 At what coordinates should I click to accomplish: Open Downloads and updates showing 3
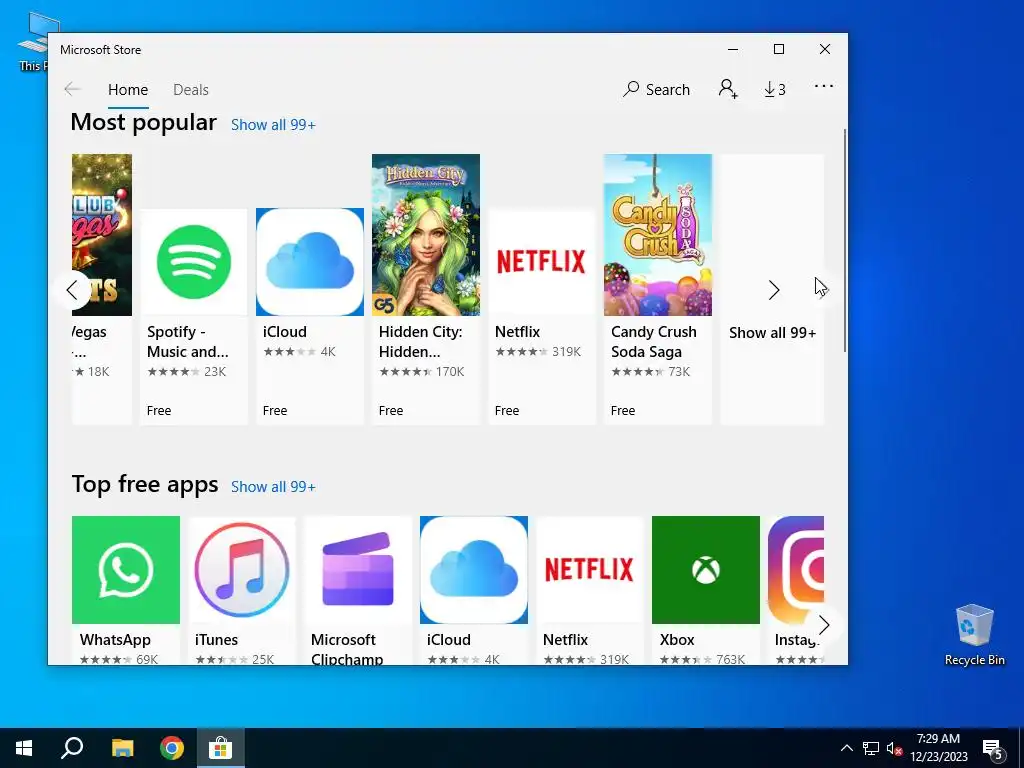point(775,89)
